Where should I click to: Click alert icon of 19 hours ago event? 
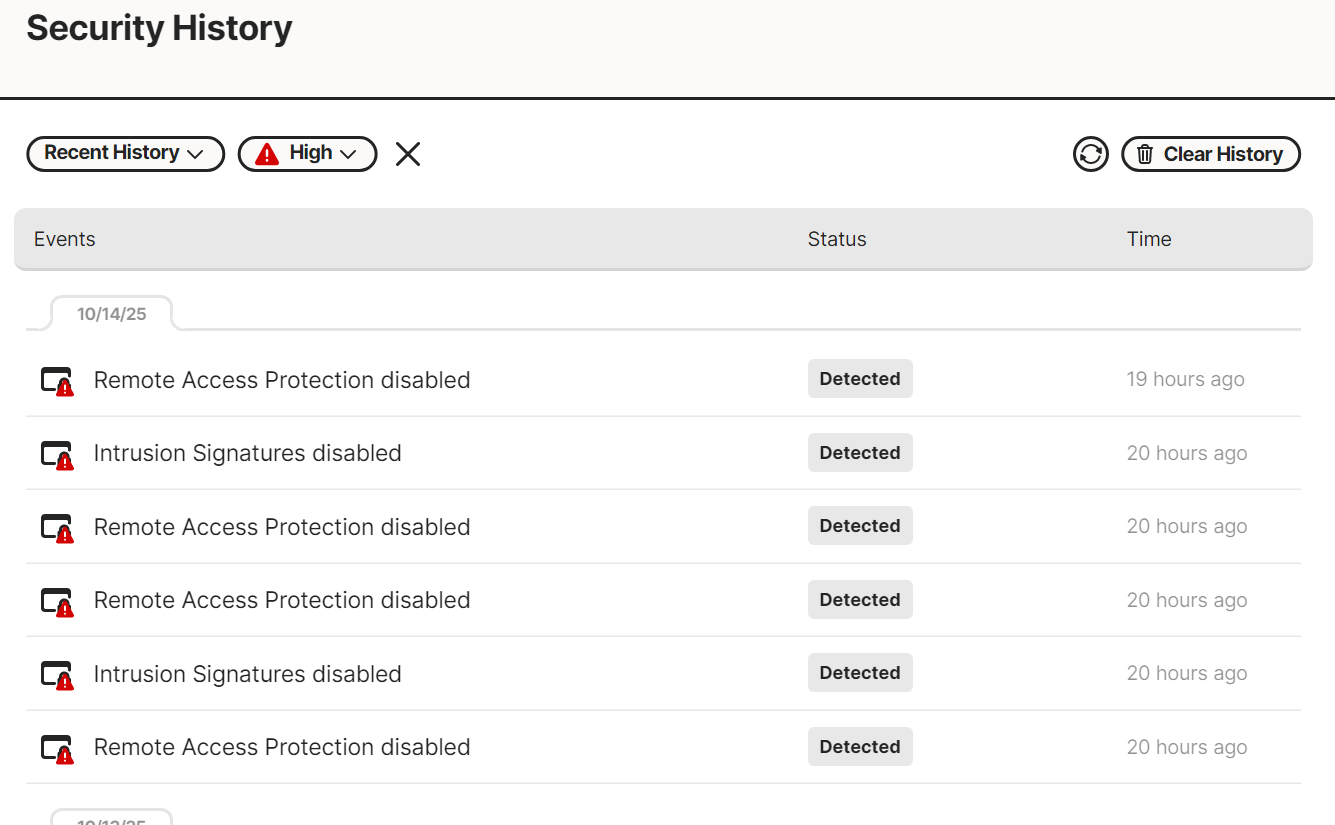[x=57, y=381]
